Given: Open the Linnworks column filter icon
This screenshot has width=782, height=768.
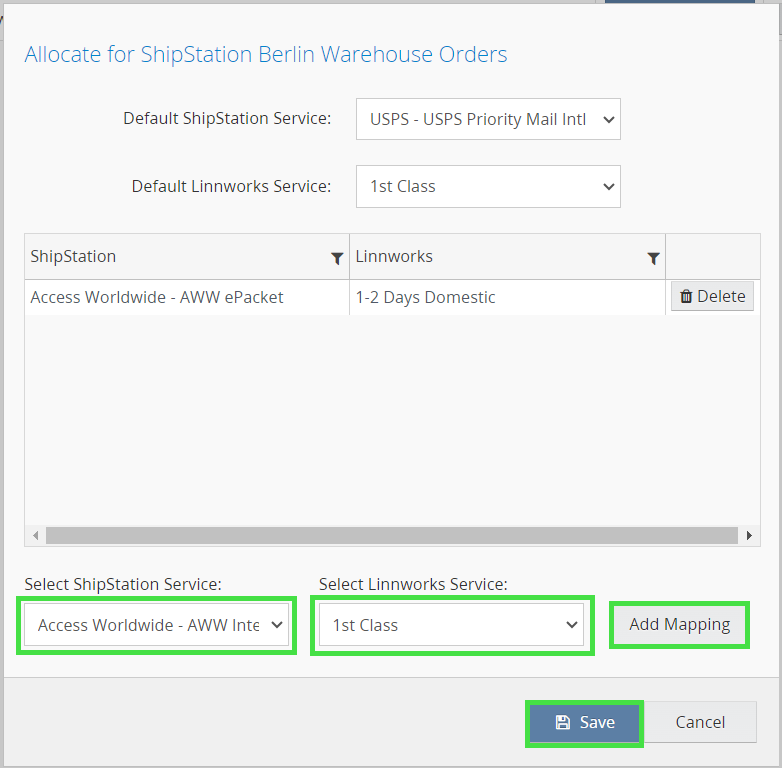Looking at the screenshot, I should [653, 258].
